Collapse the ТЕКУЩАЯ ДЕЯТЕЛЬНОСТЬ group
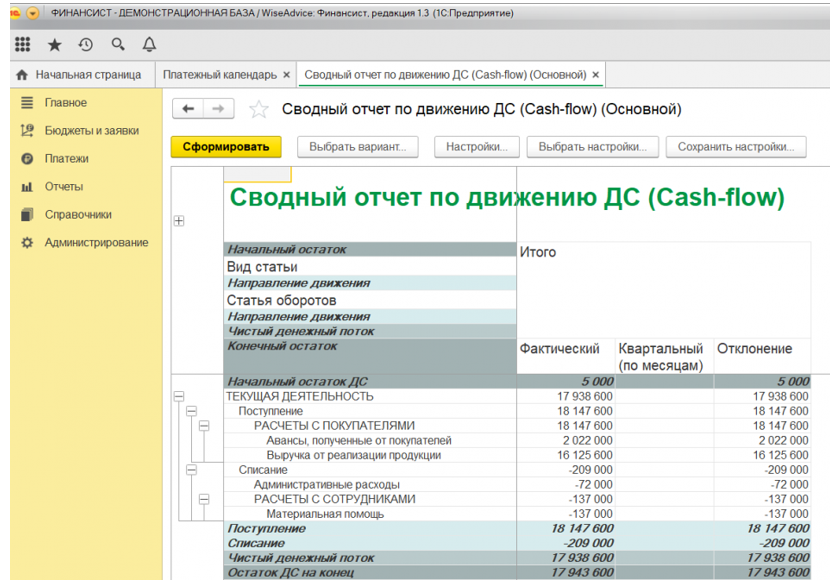 (179, 396)
